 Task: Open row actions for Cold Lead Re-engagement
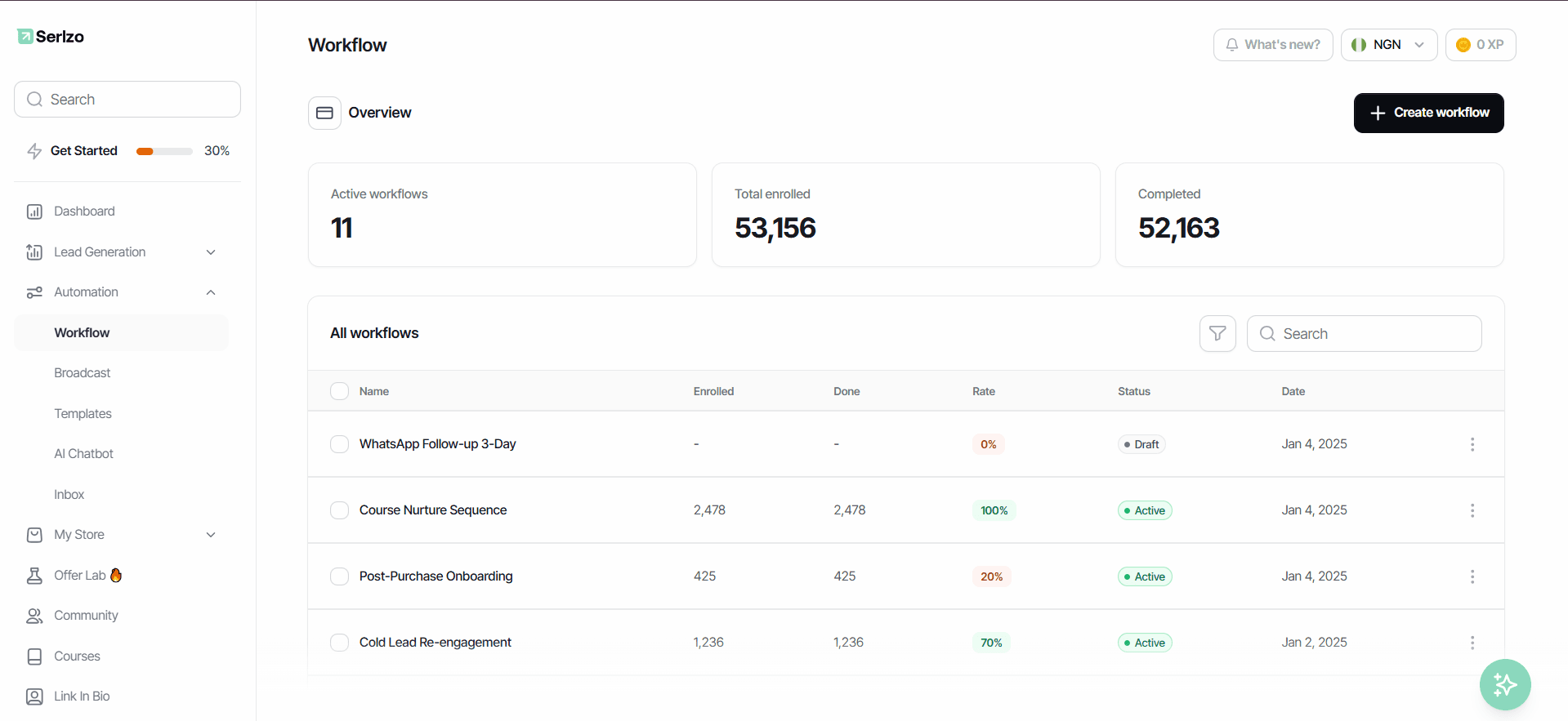click(x=1472, y=643)
